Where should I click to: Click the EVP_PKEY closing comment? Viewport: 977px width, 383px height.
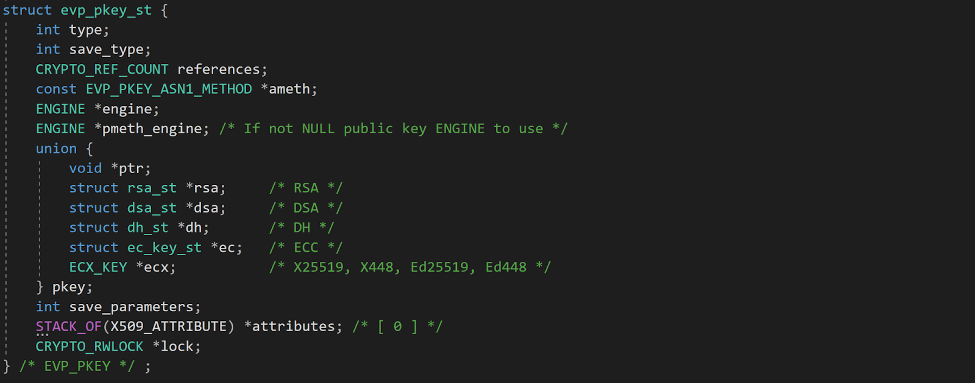coord(77,366)
